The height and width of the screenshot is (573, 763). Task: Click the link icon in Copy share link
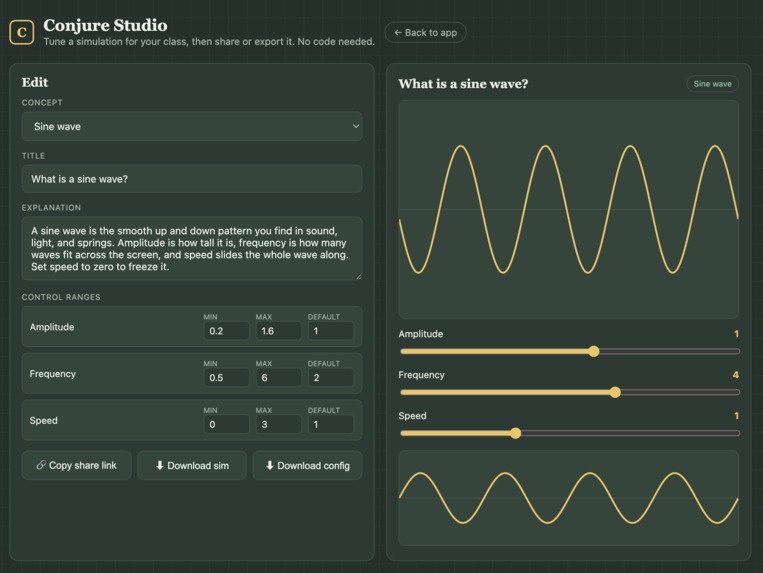[x=41, y=465]
